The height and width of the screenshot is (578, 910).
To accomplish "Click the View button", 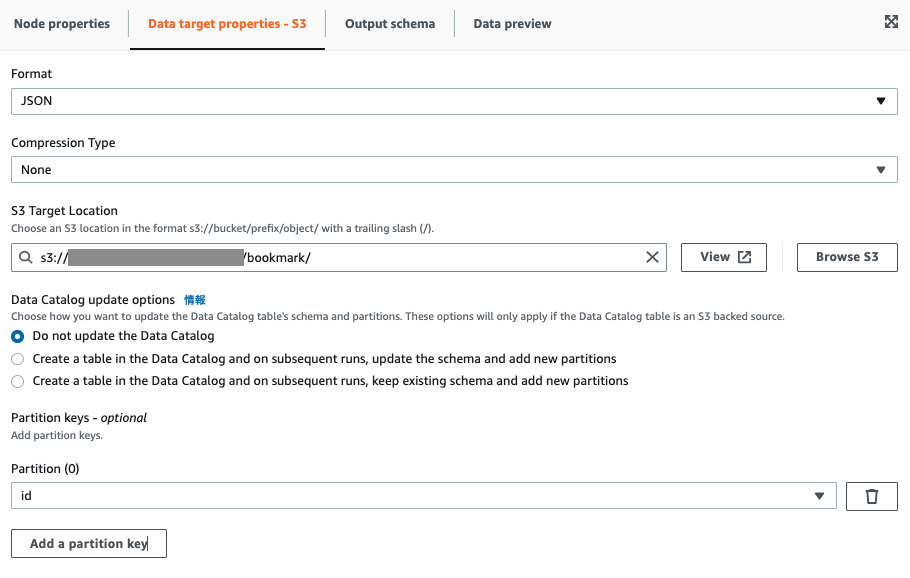I will (716, 257).
